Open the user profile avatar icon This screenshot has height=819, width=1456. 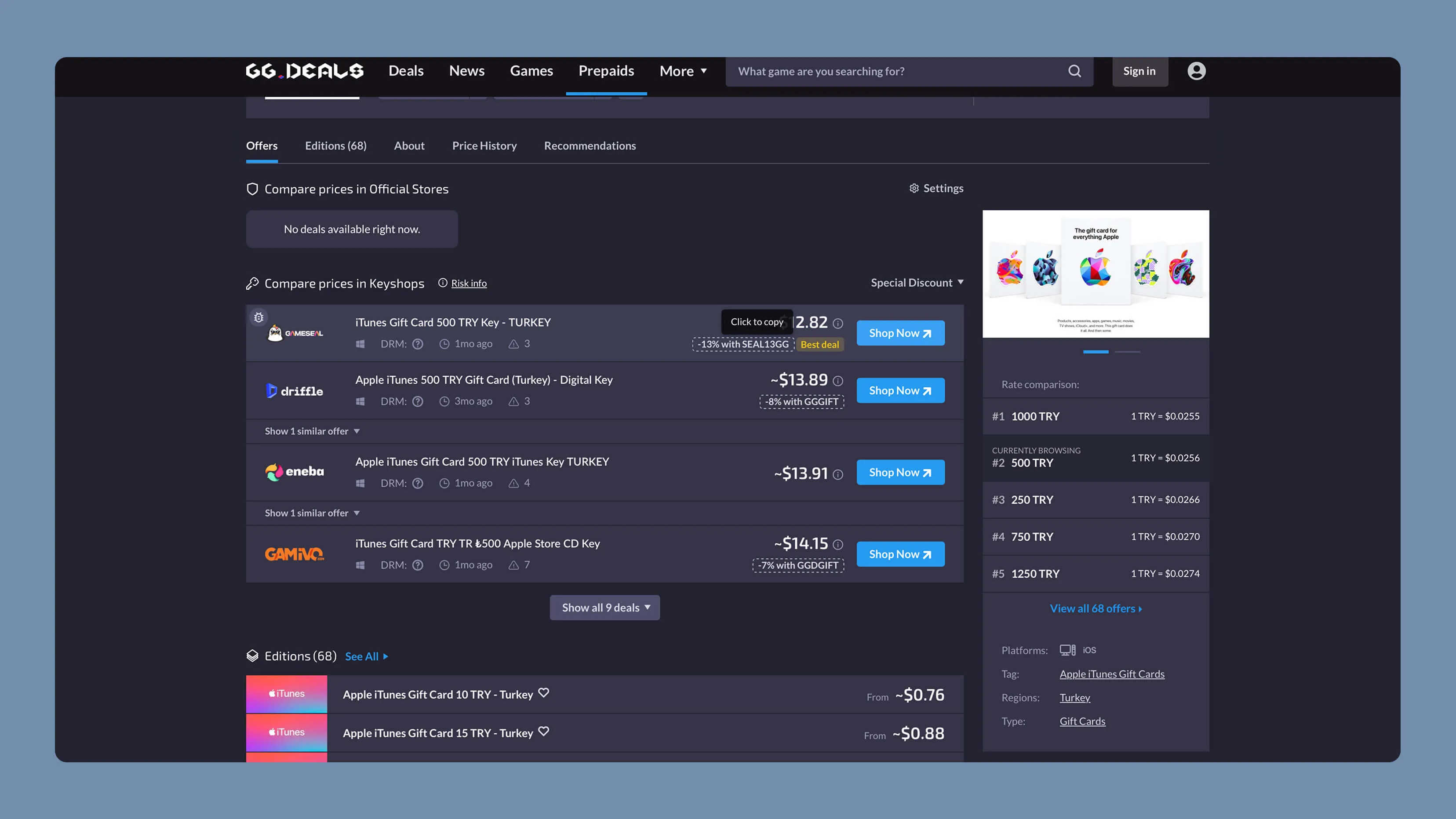coord(1196,71)
